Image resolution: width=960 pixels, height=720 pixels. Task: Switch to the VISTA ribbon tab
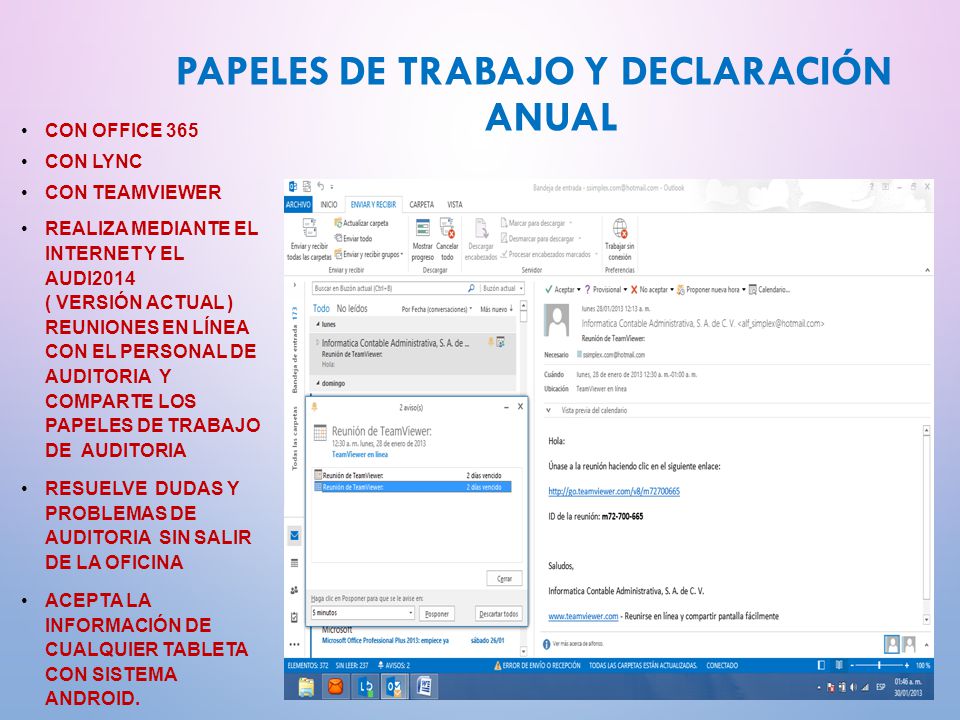(455, 204)
